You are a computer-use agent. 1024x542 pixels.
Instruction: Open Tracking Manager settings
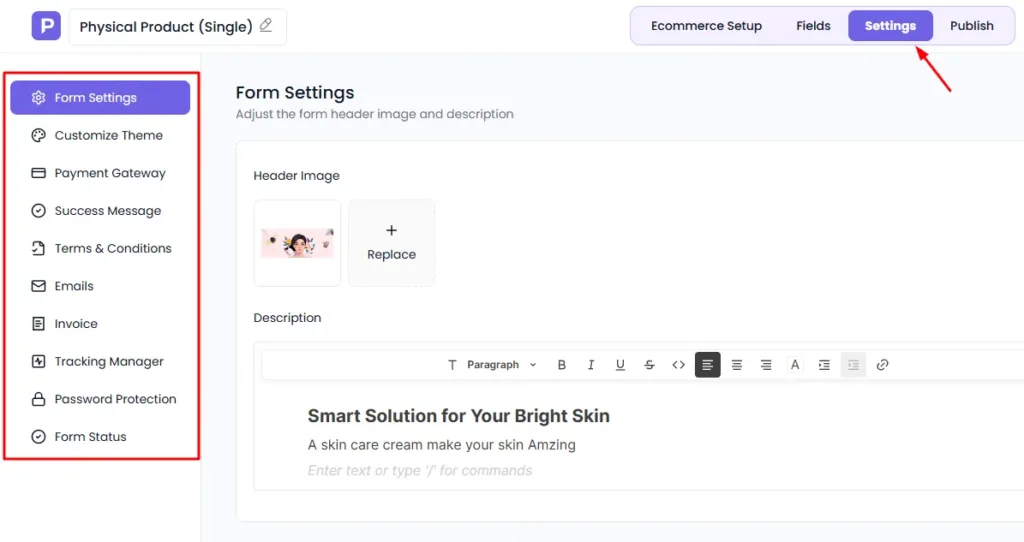(100, 361)
